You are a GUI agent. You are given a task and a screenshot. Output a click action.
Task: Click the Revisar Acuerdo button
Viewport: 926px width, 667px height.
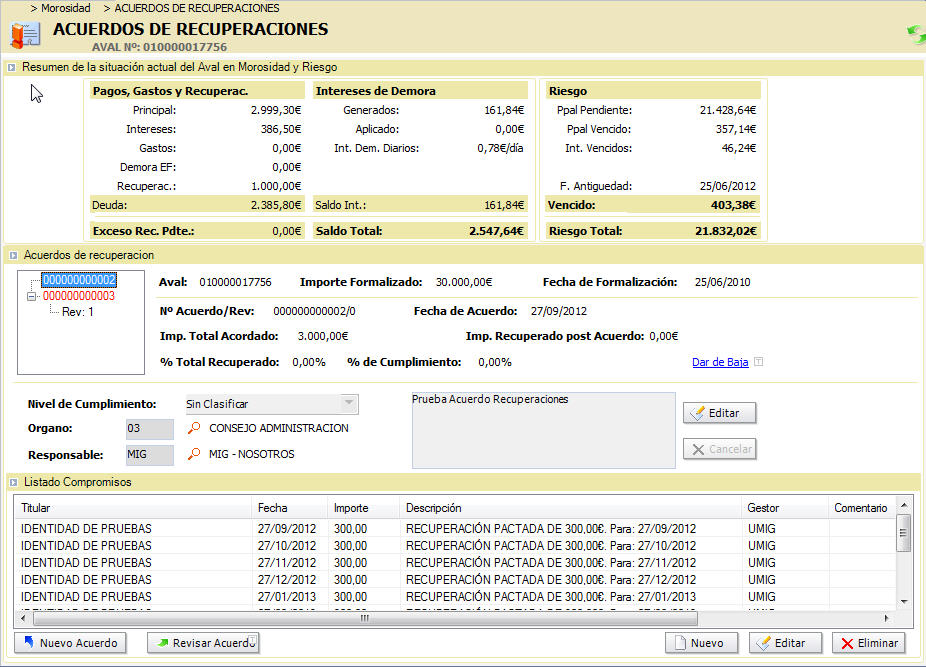[203, 643]
